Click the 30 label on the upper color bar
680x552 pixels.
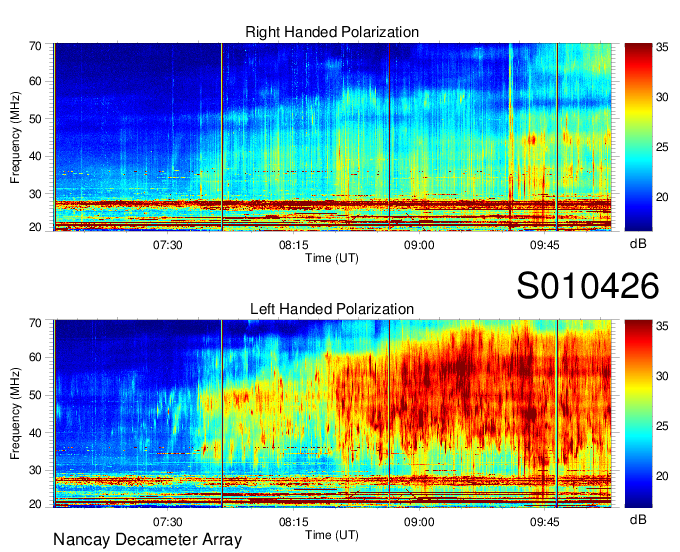coord(662,97)
